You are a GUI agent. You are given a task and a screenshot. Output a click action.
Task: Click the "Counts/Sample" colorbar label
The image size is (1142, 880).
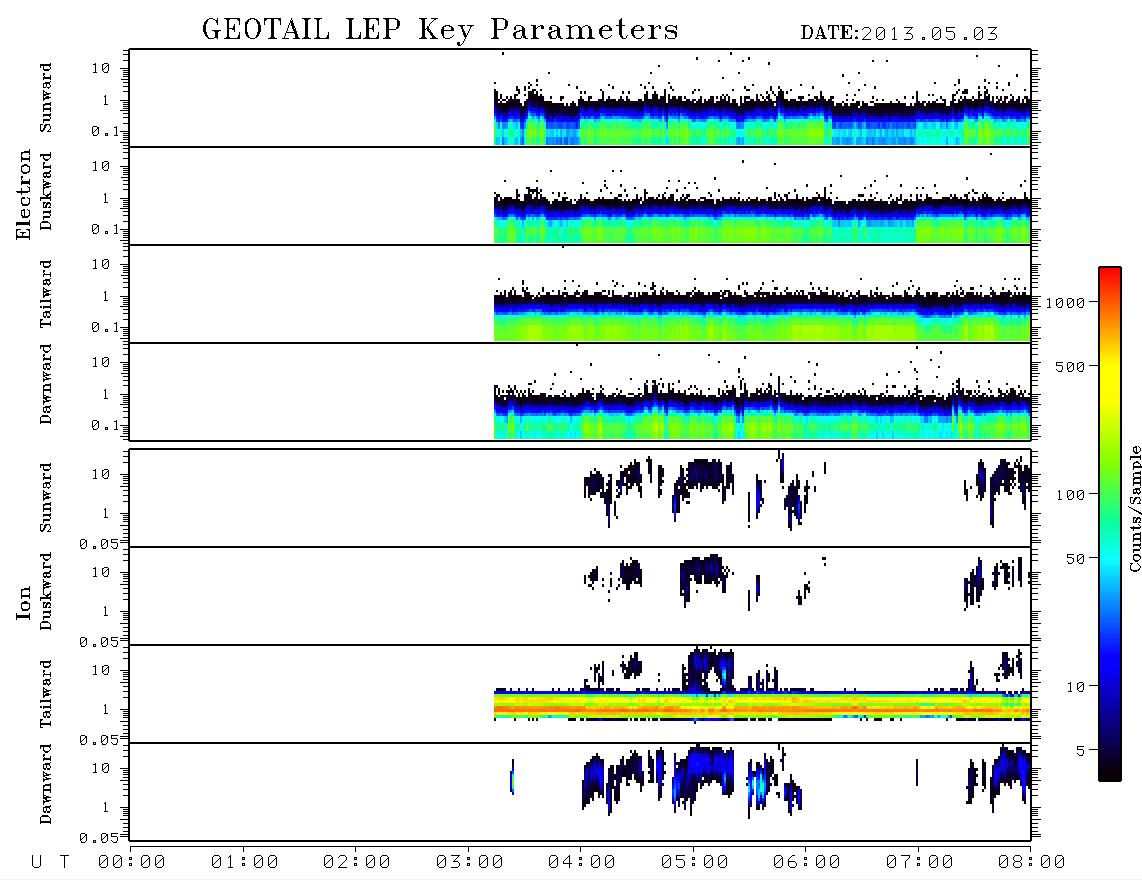click(1134, 508)
